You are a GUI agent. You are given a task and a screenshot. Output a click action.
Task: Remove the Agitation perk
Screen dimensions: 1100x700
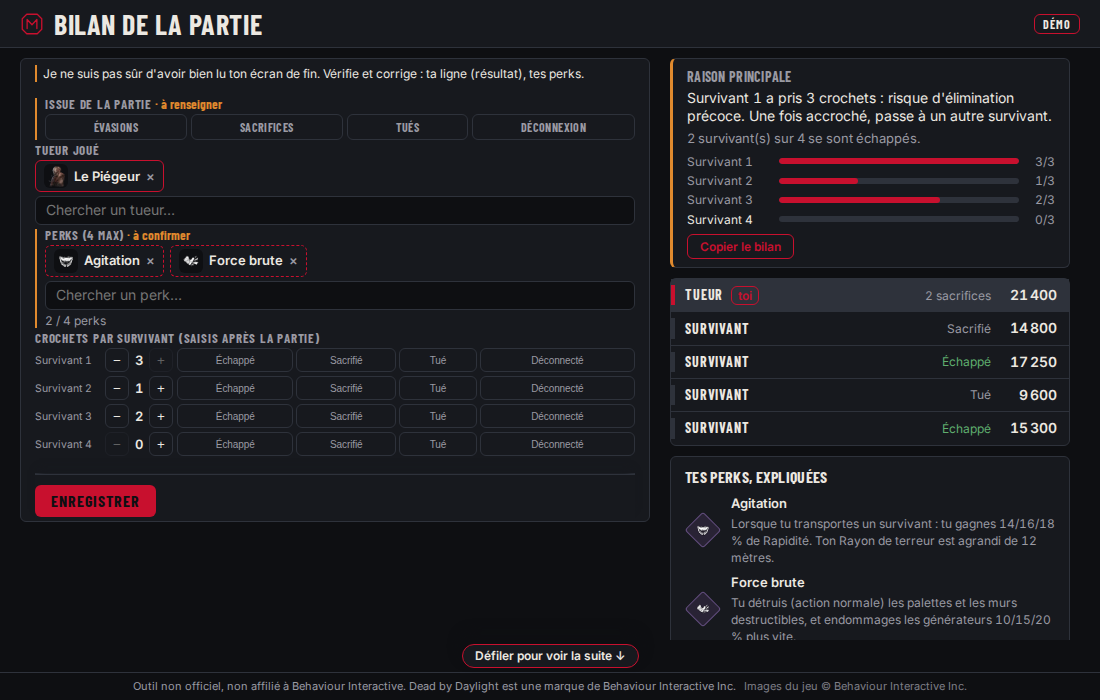[x=150, y=262]
